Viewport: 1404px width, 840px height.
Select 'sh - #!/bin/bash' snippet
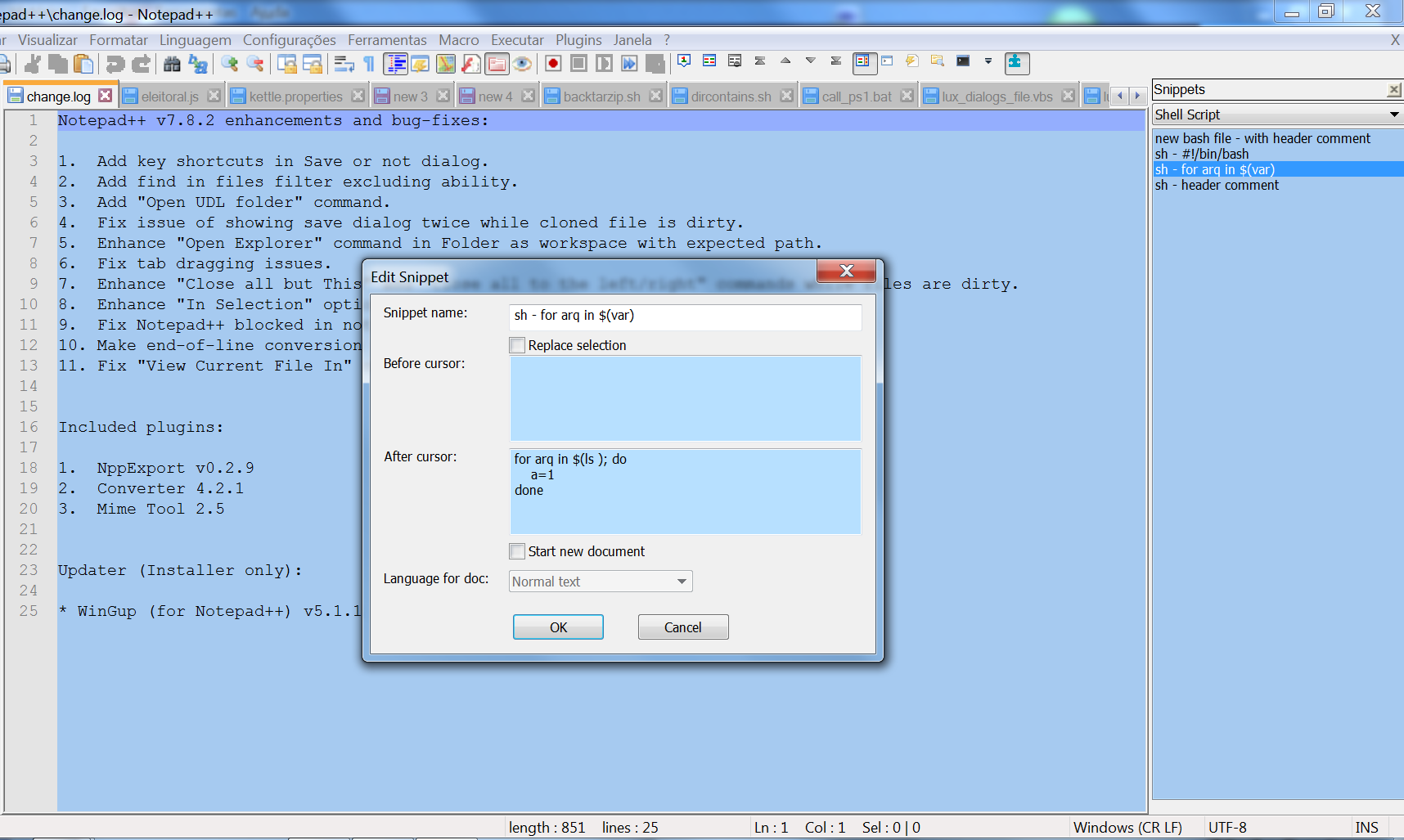pyautogui.click(x=1202, y=154)
